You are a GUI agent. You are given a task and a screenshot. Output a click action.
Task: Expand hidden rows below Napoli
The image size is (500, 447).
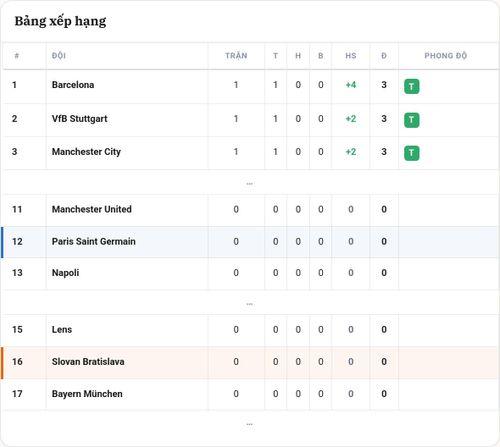249,304
